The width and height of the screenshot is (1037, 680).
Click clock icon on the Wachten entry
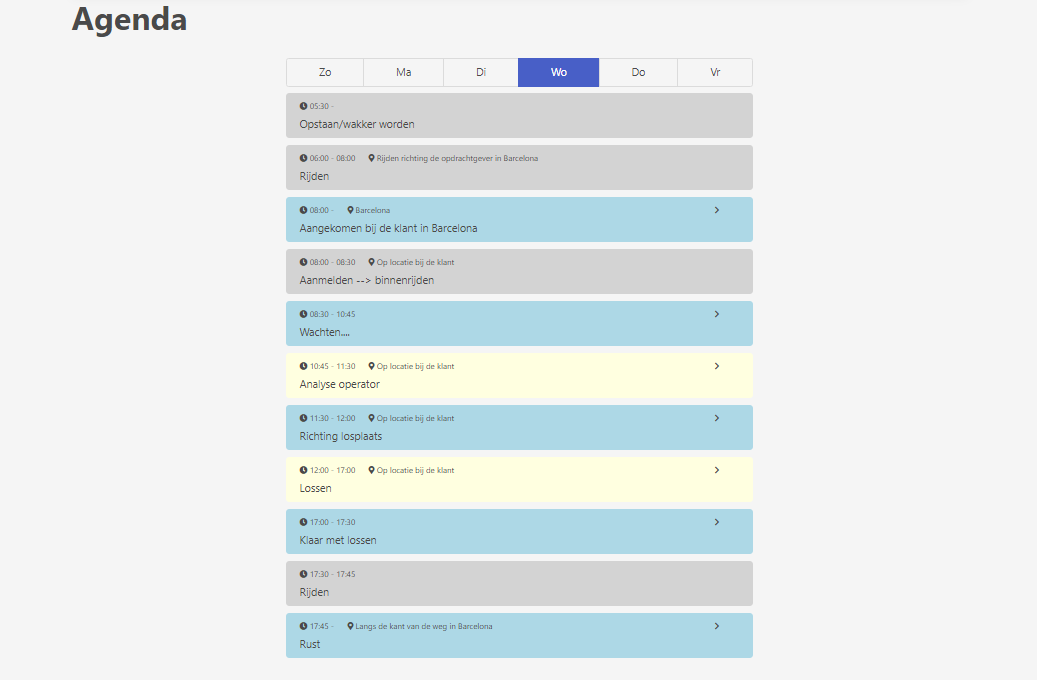304,314
